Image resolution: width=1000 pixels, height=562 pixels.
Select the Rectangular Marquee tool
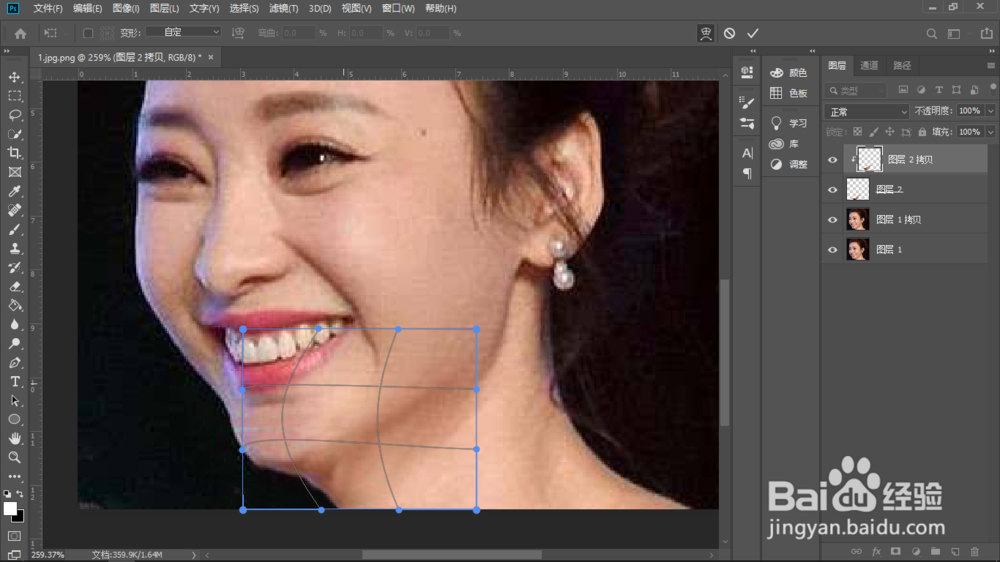[14, 96]
